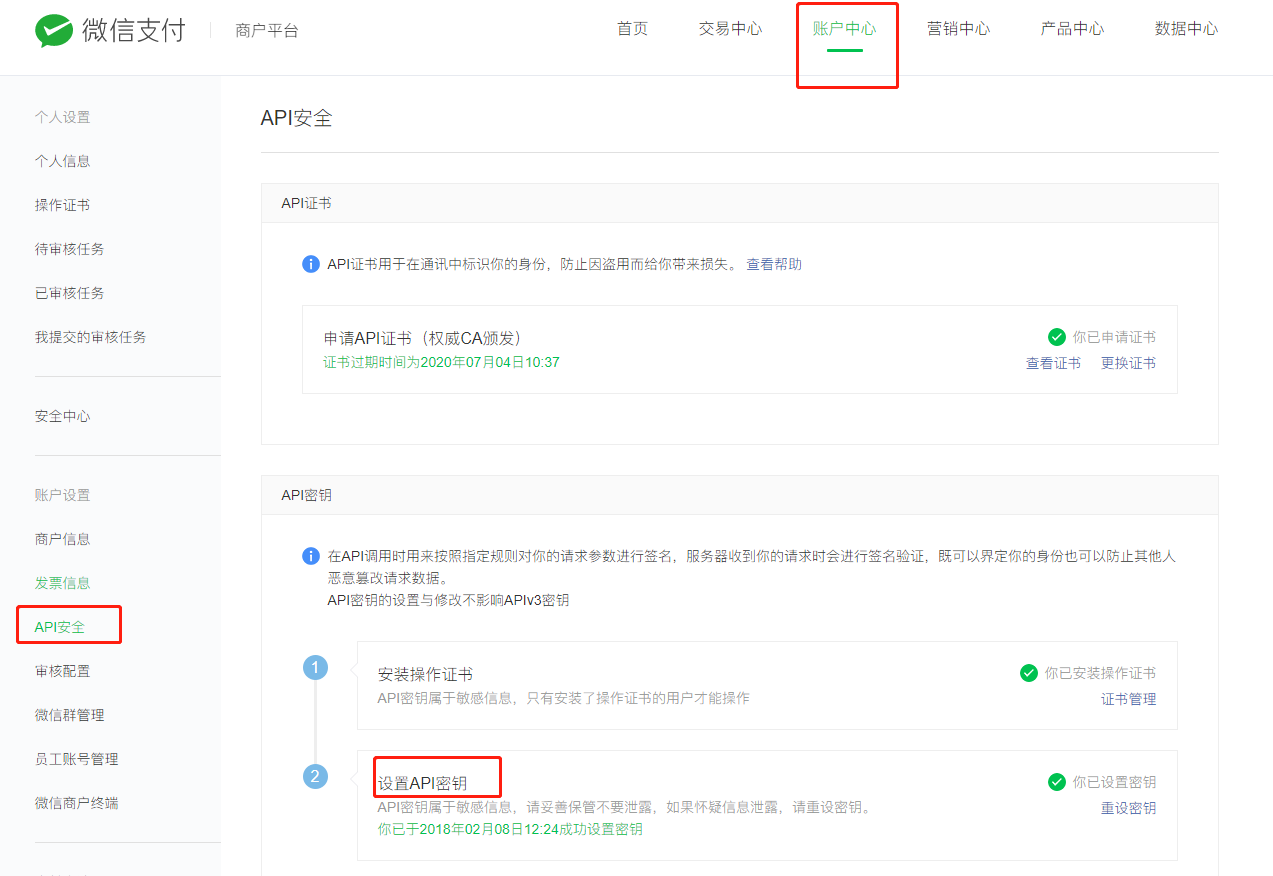
Task: Click the 查看证书 link
Action: pos(1053,363)
